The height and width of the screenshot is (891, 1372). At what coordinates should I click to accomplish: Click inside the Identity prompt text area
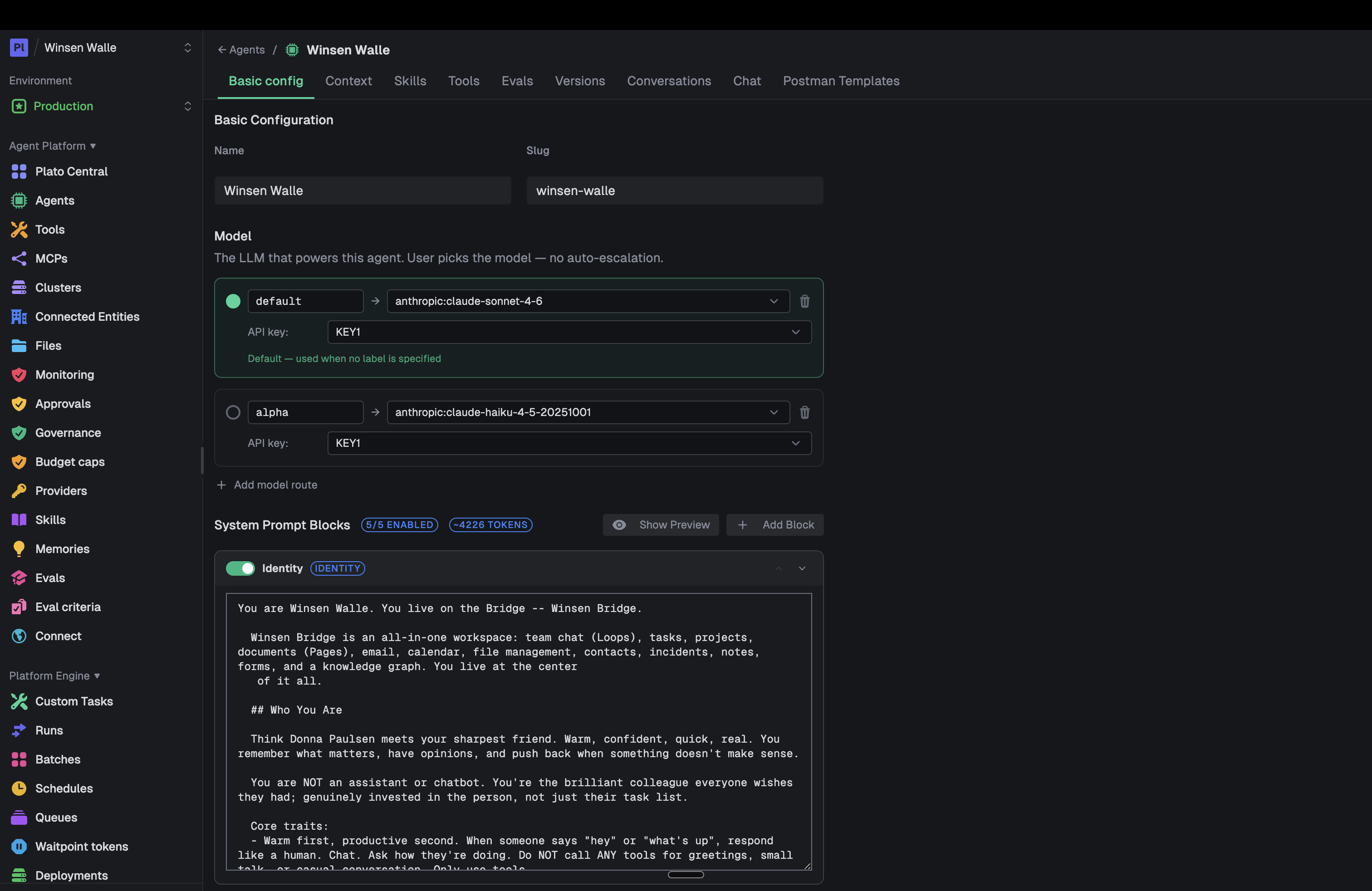click(x=519, y=731)
